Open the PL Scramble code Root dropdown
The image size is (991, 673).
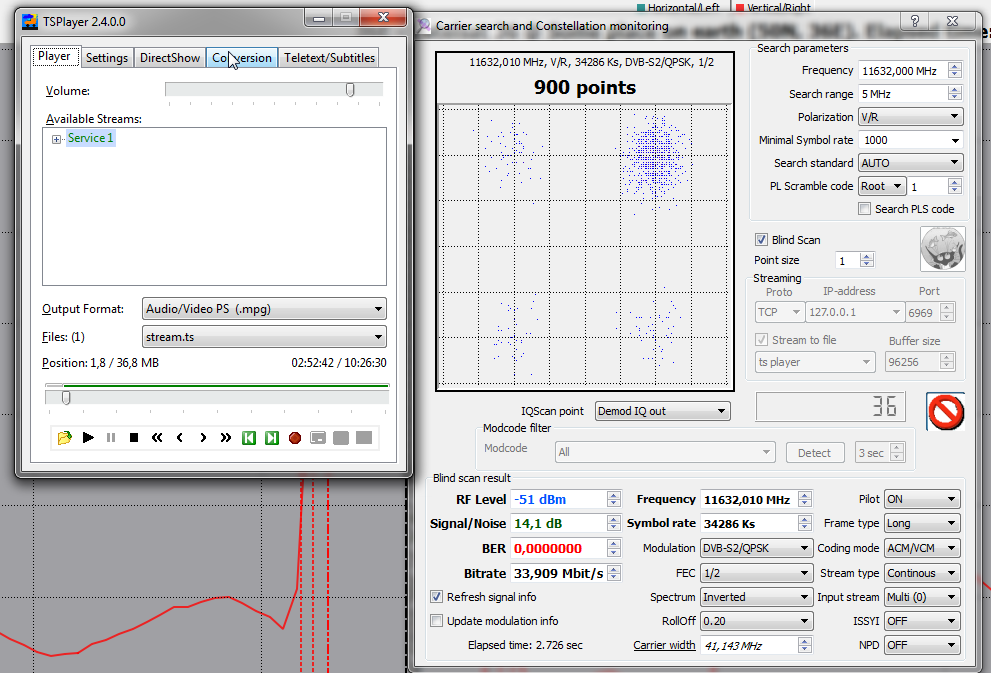coord(882,186)
